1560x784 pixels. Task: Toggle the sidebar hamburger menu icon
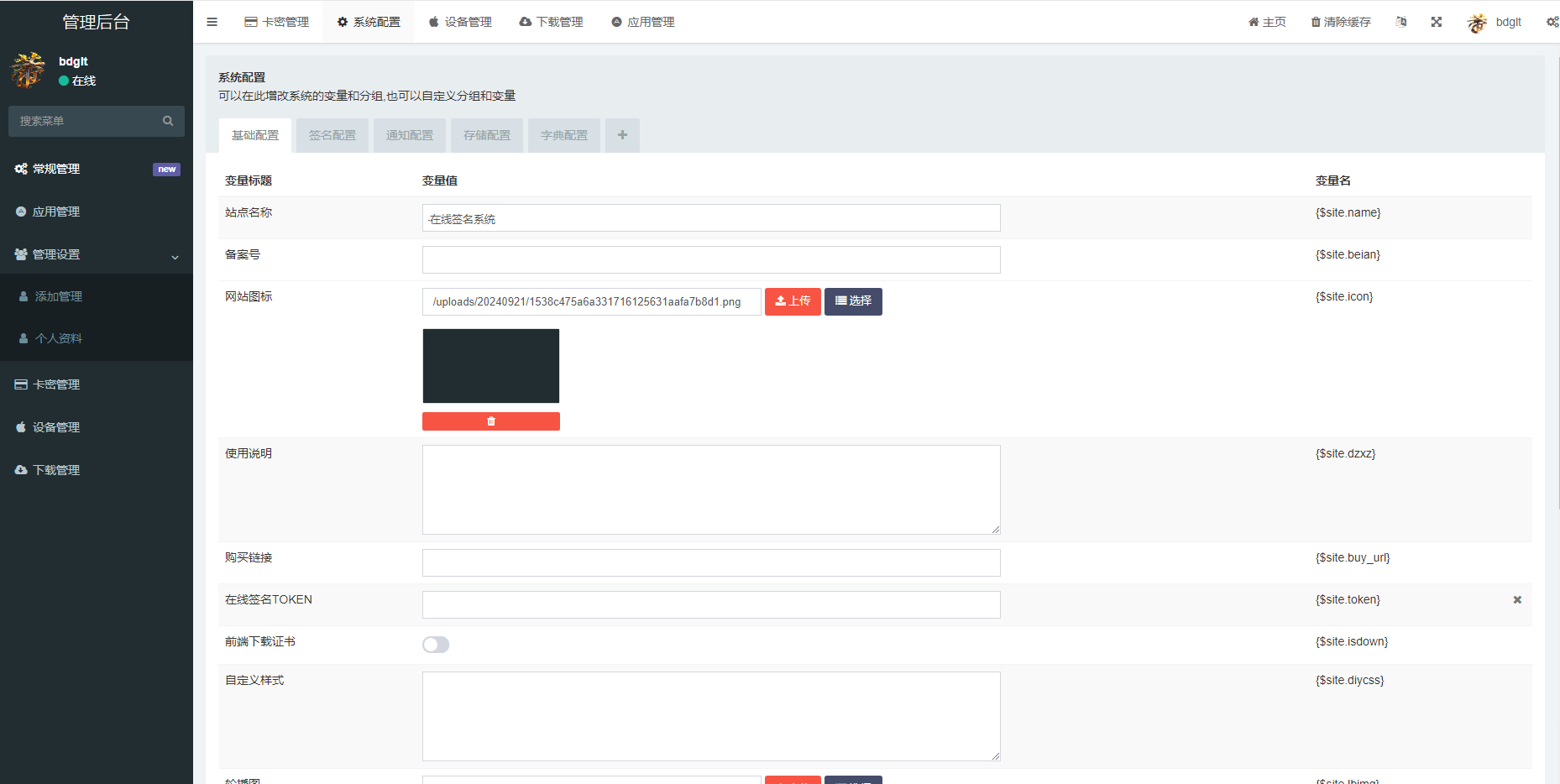point(212,22)
